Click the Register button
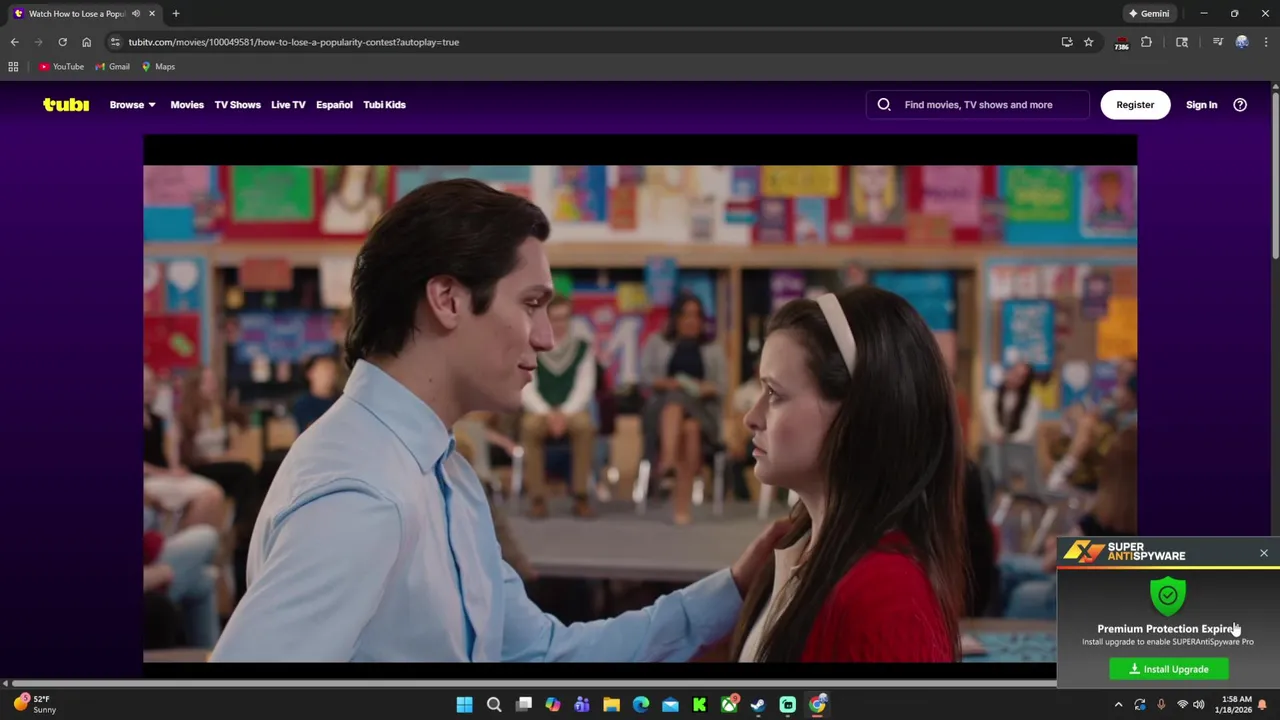This screenshot has width=1280, height=720. point(1135,104)
